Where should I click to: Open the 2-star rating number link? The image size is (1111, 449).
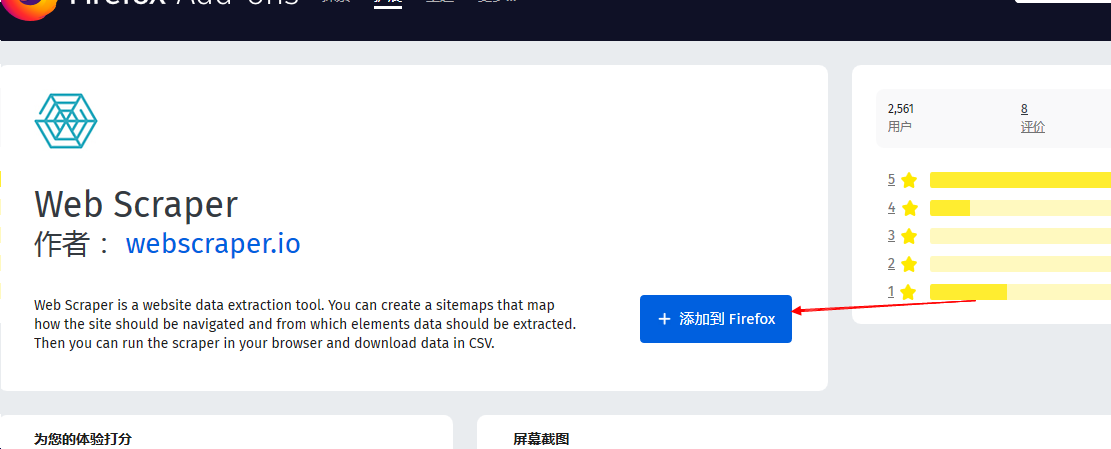(891, 263)
